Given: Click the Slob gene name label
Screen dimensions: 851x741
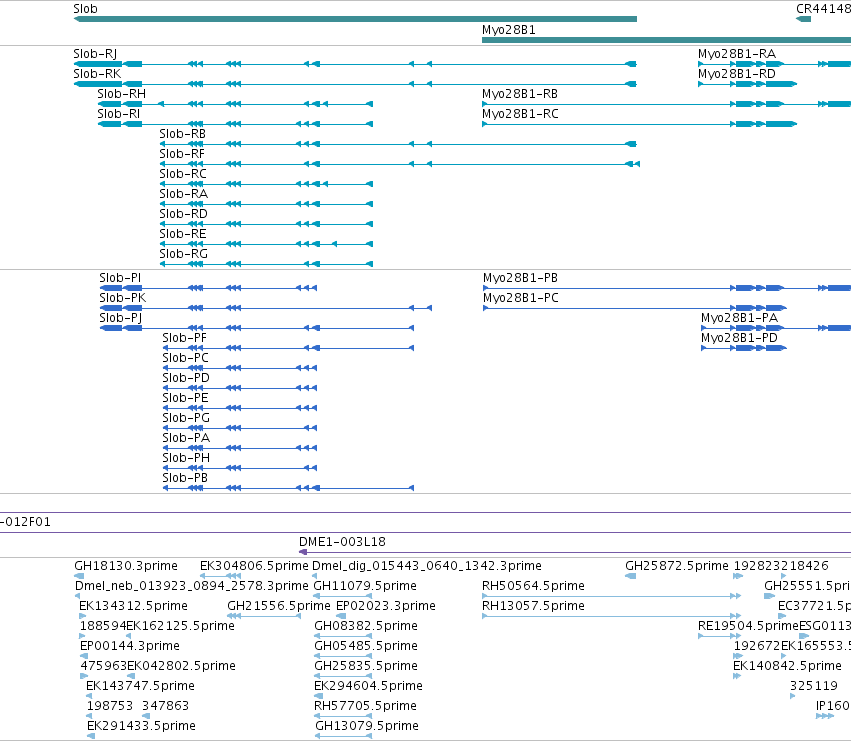Looking at the screenshot, I should tap(85, 9).
